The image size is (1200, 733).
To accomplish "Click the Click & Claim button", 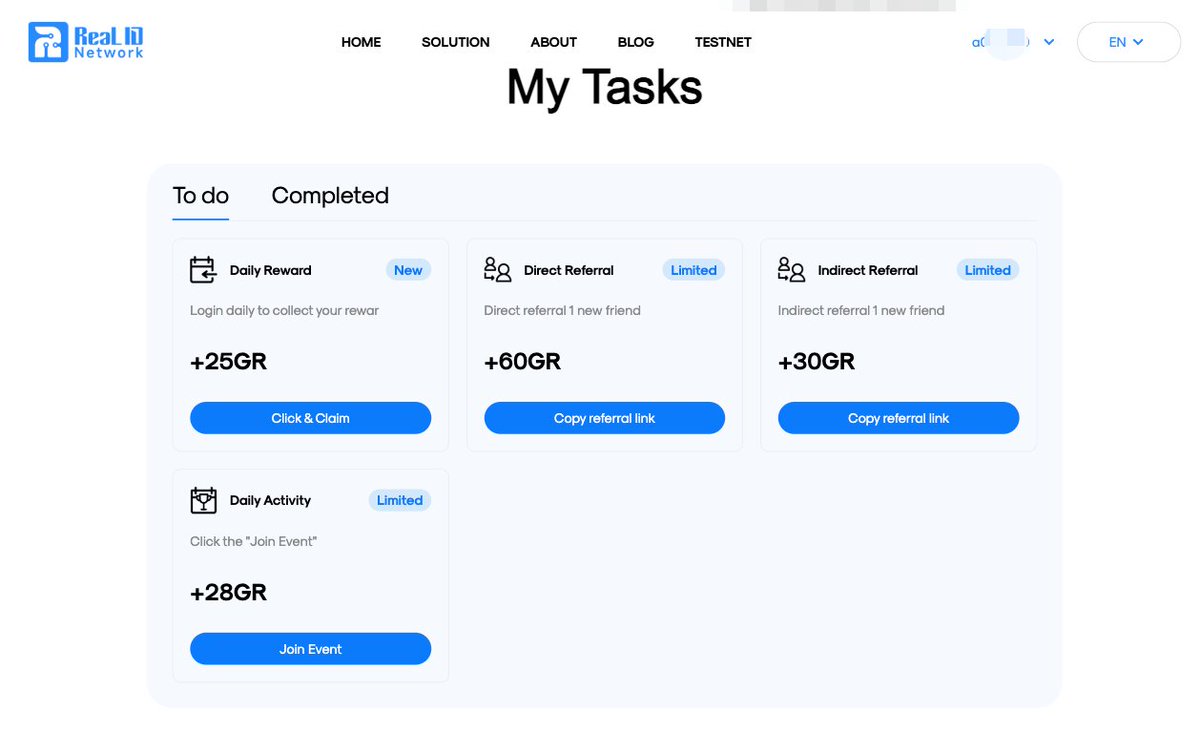I will (310, 418).
